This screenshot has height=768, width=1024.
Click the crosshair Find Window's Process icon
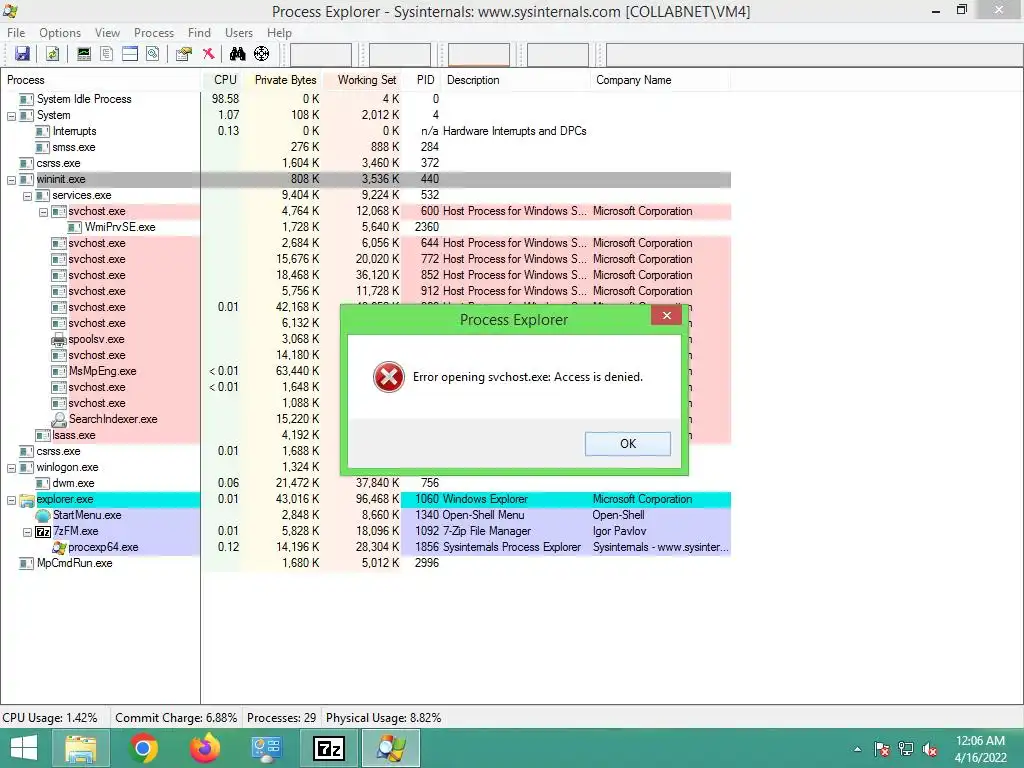(x=261, y=54)
